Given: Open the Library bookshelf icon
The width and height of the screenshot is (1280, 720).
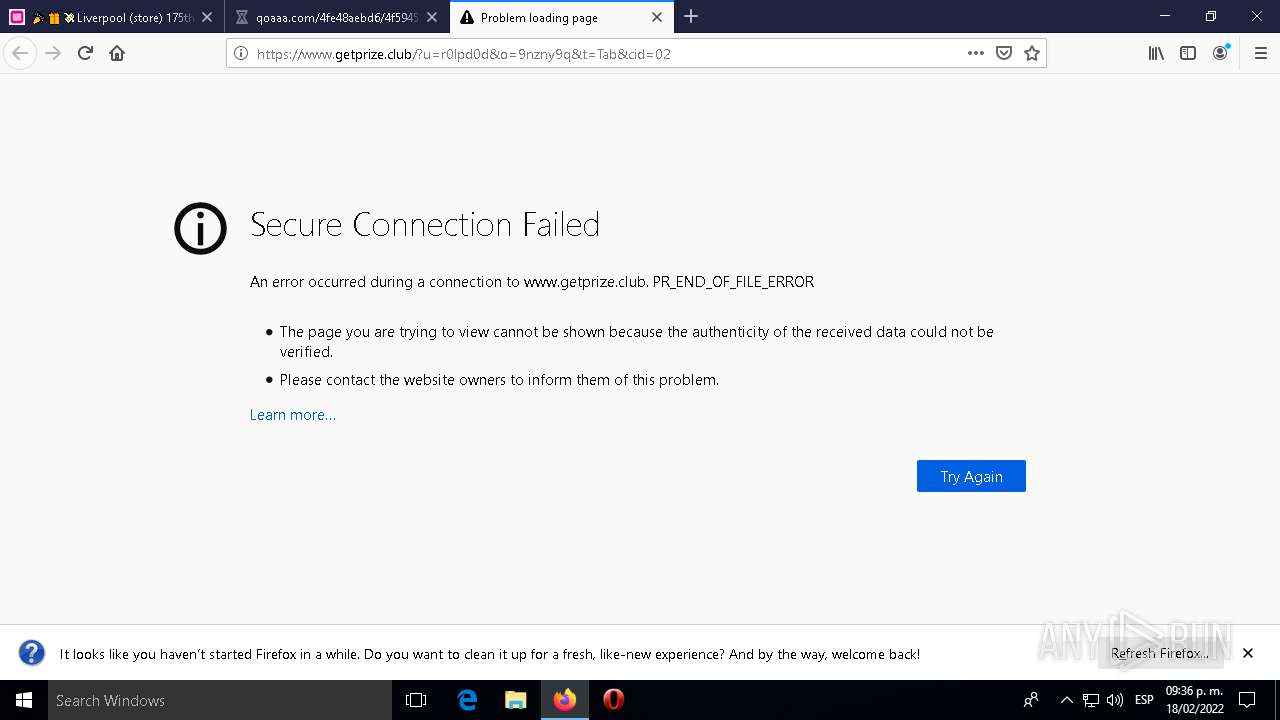Looking at the screenshot, I should (1156, 54).
